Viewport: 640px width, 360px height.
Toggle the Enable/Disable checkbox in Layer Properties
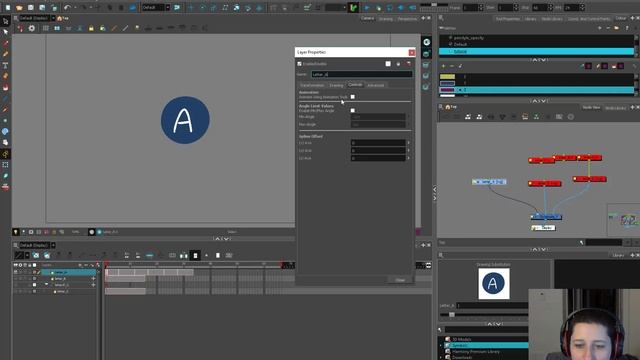coord(300,64)
